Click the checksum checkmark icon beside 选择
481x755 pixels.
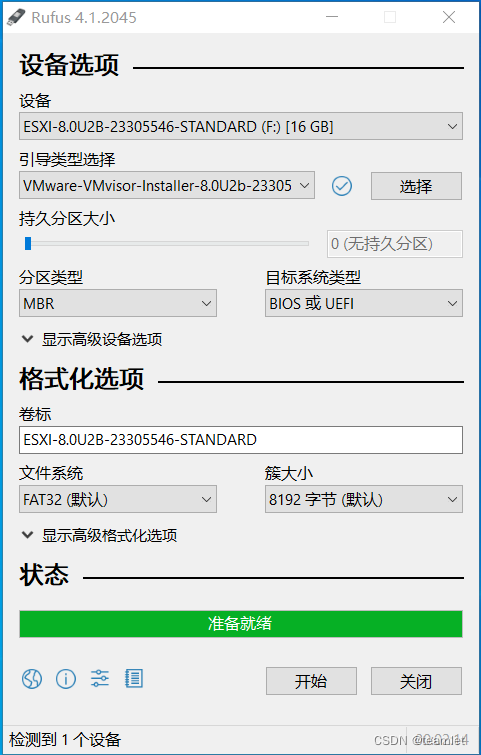(x=342, y=186)
